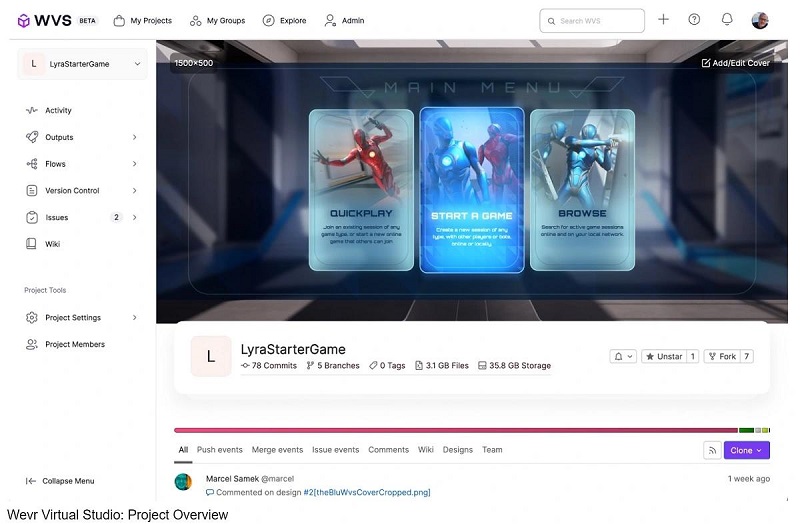Open the plus create-new icon
The width and height of the screenshot is (800, 524).
pos(663,20)
